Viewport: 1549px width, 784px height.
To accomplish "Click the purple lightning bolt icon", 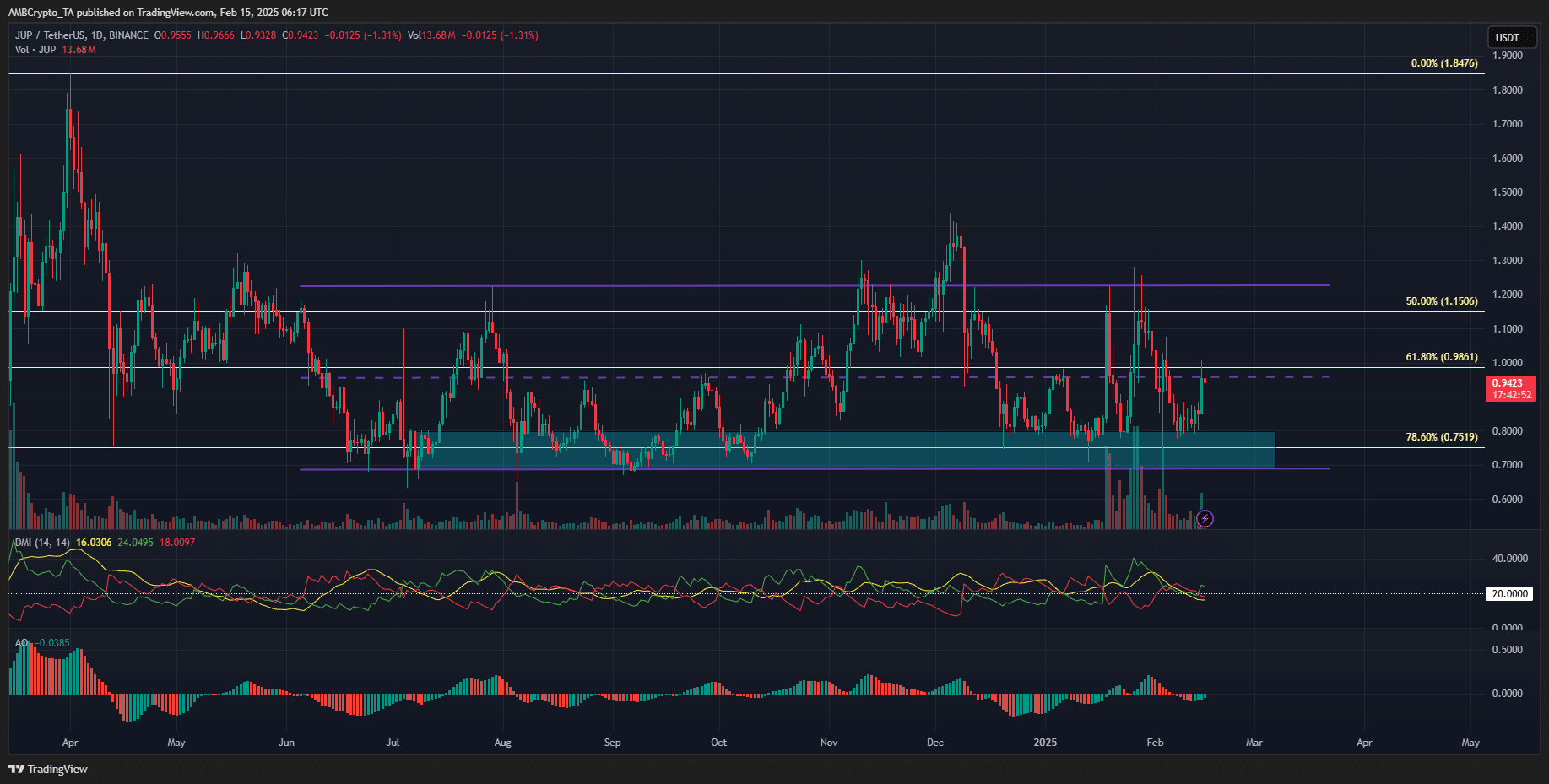I will coord(1205,518).
